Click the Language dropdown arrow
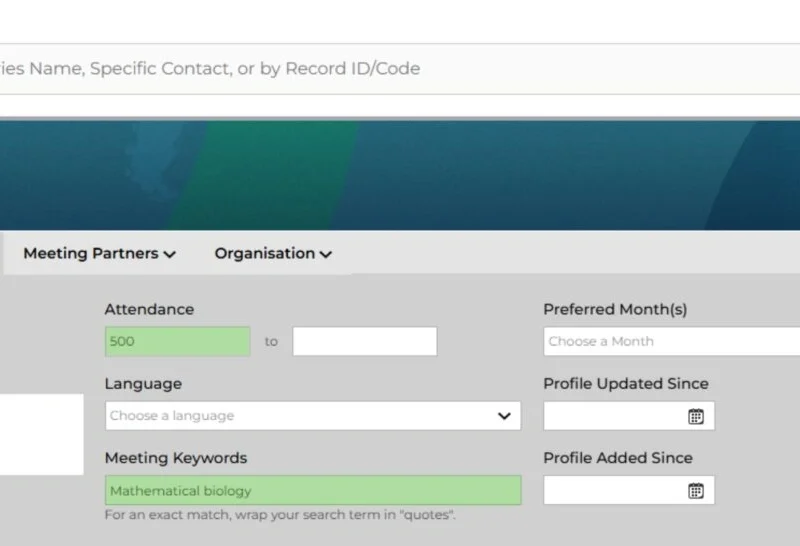 504,416
